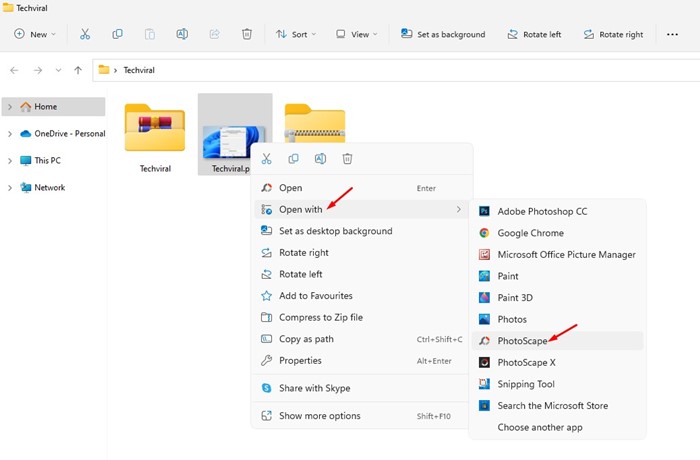Click the Delete trash icon in the top toolbar
Viewport: 700px width, 460px height.
click(247, 34)
